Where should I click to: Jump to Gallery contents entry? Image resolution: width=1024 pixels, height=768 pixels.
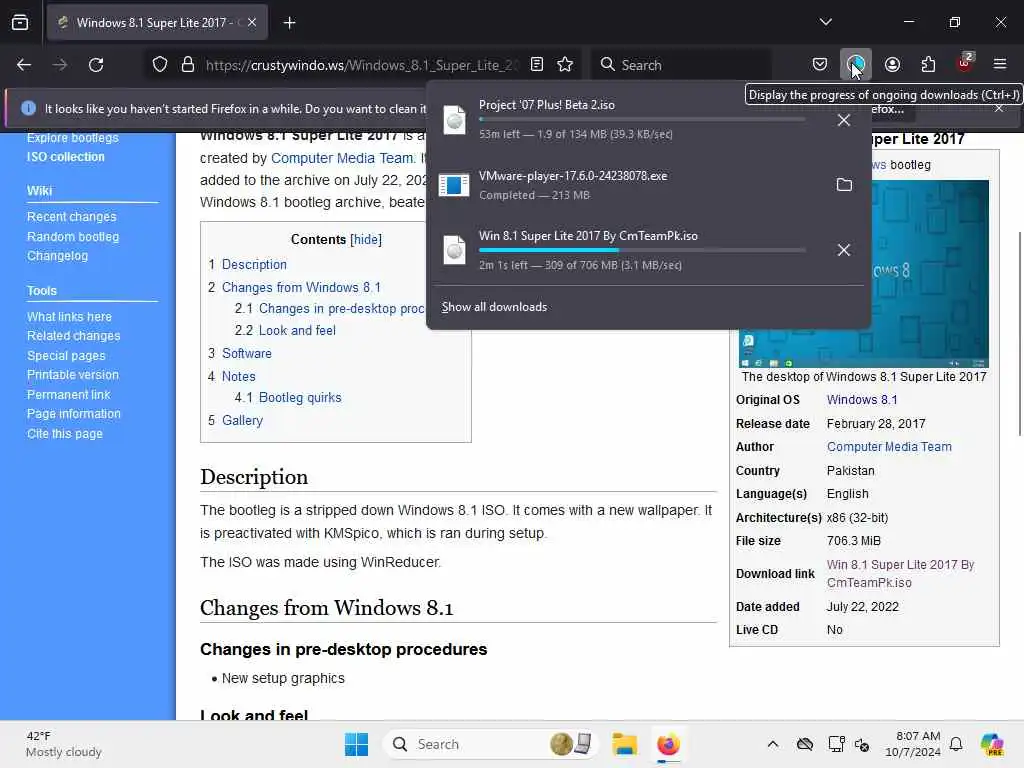[242, 421]
